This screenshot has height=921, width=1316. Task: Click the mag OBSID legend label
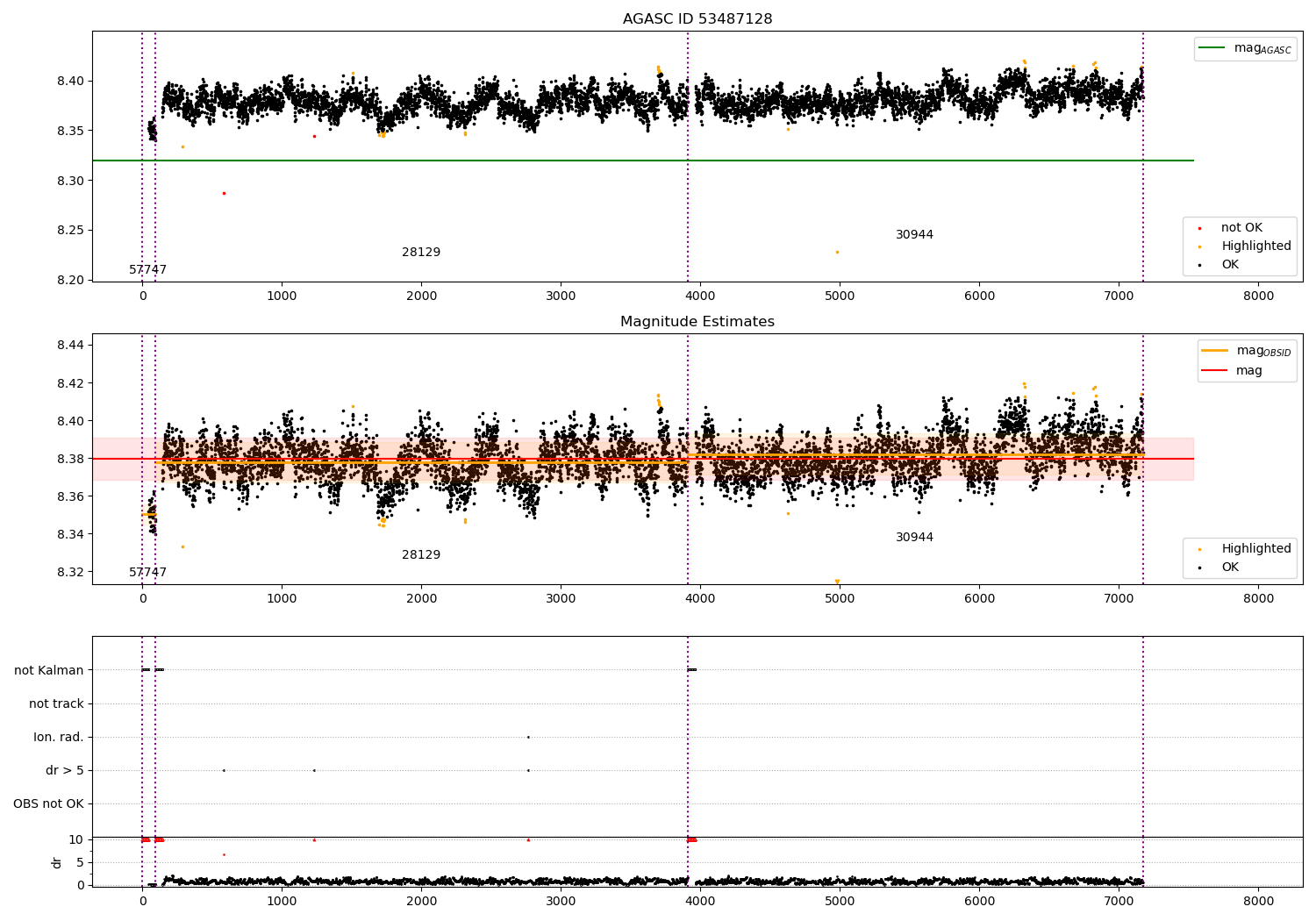[x=1264, y=351]
